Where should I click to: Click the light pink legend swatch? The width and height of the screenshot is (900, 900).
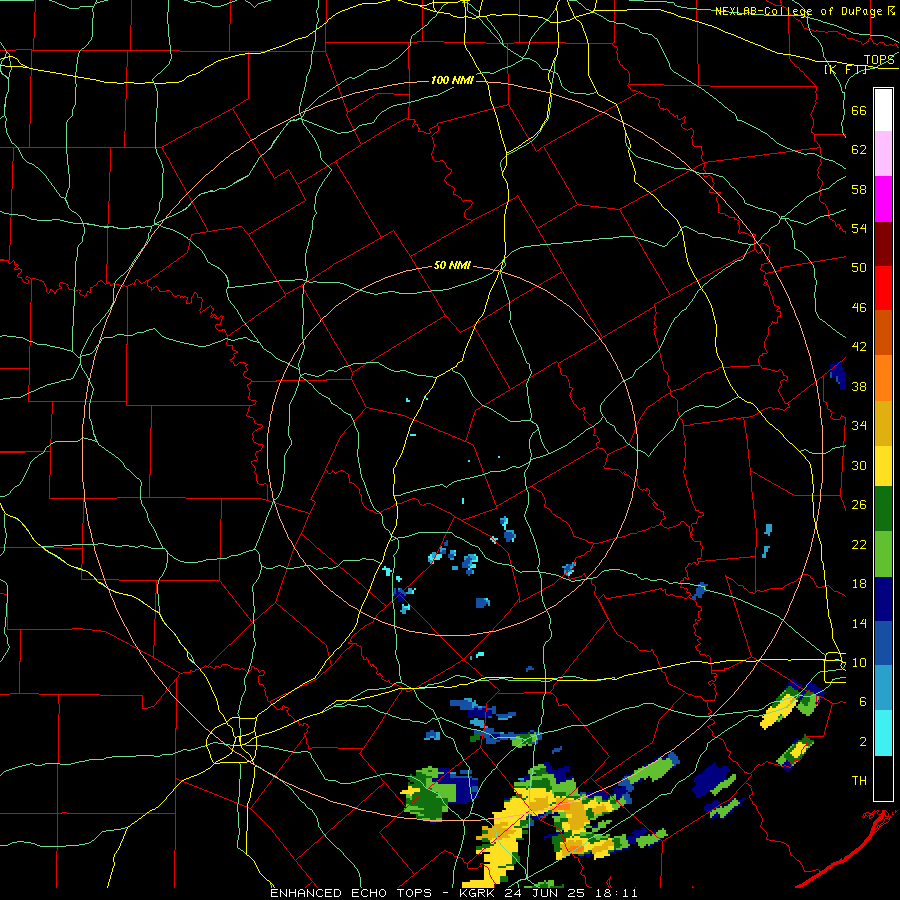point(883,153)
